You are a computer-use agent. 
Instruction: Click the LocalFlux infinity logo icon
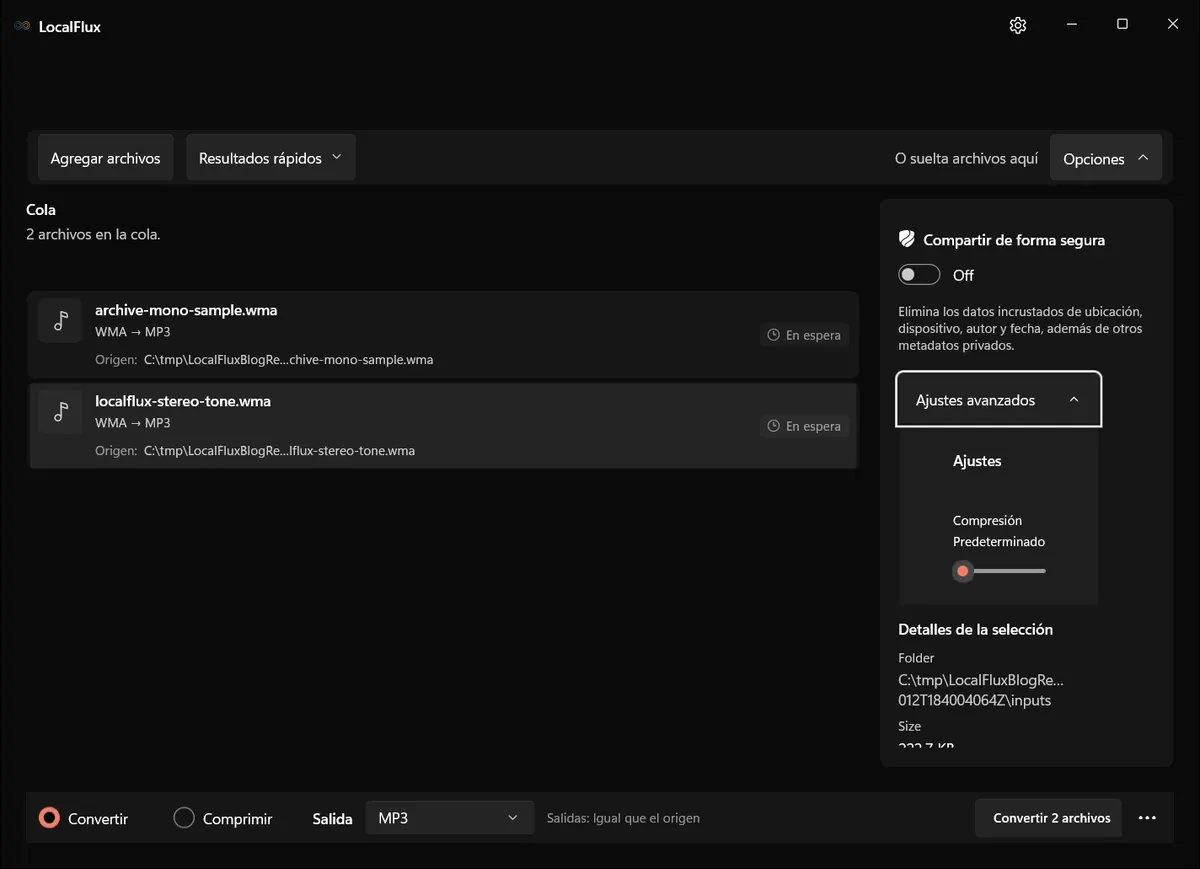(x=22, y=26)
